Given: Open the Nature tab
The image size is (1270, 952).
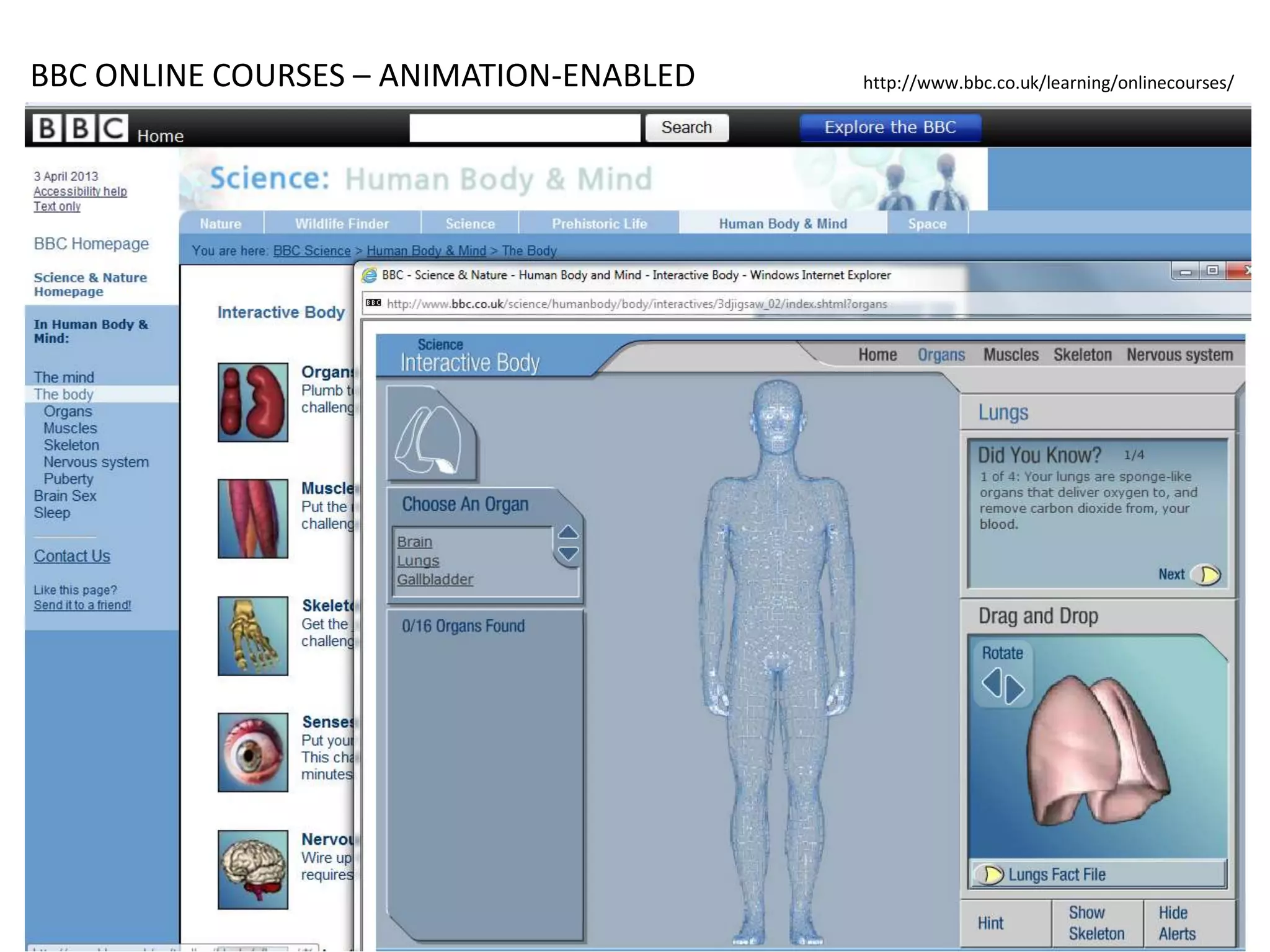Looking at the screenshot, I should point(221,224).
